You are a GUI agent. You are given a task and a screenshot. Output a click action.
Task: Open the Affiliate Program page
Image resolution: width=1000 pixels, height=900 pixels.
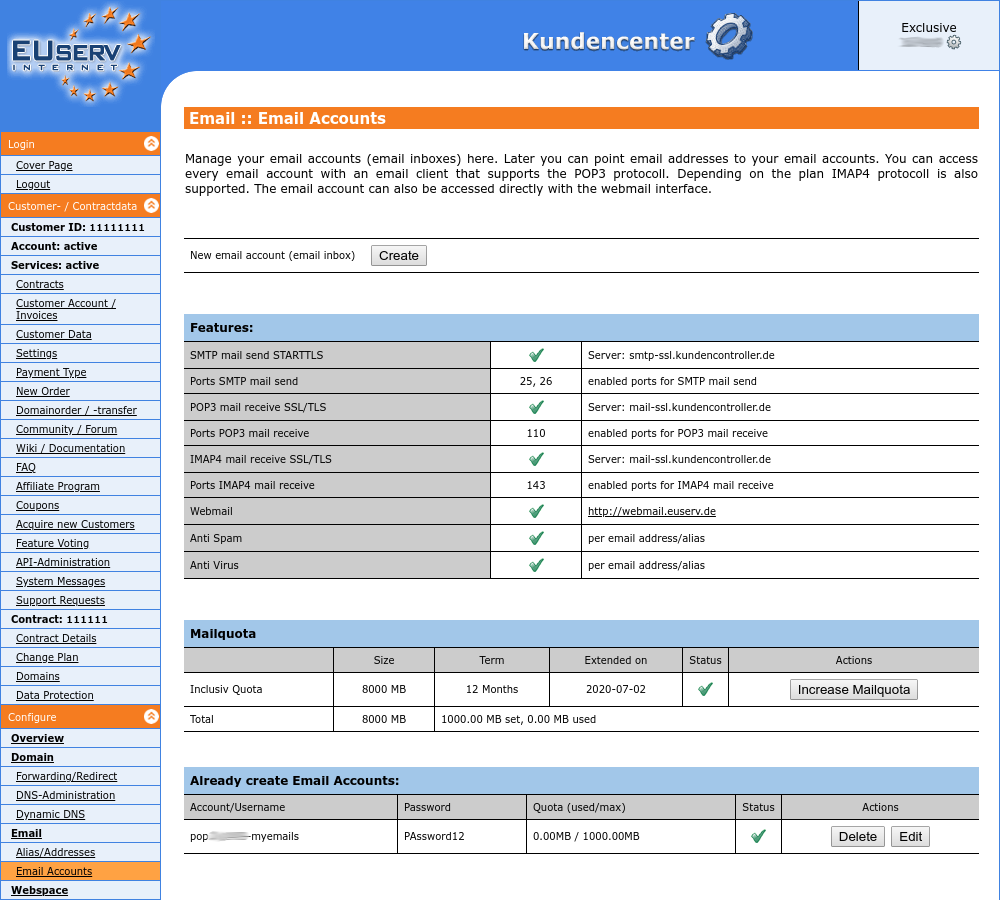[57, 486]
